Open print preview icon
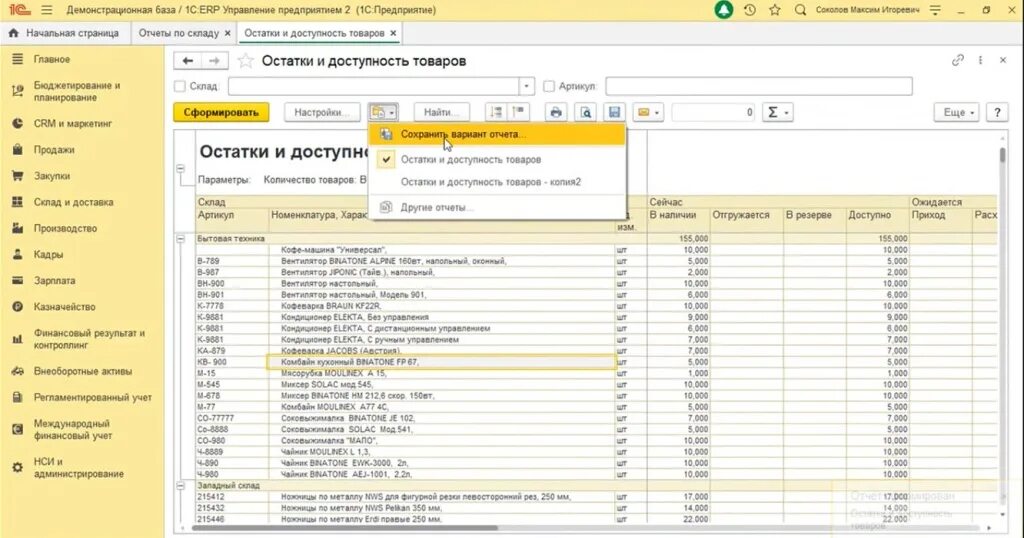 click(x=586, y=112)
